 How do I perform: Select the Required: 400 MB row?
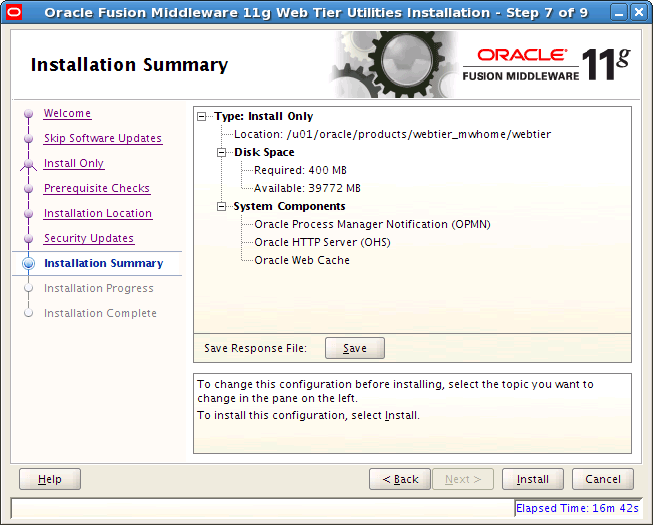coord(300,170)
